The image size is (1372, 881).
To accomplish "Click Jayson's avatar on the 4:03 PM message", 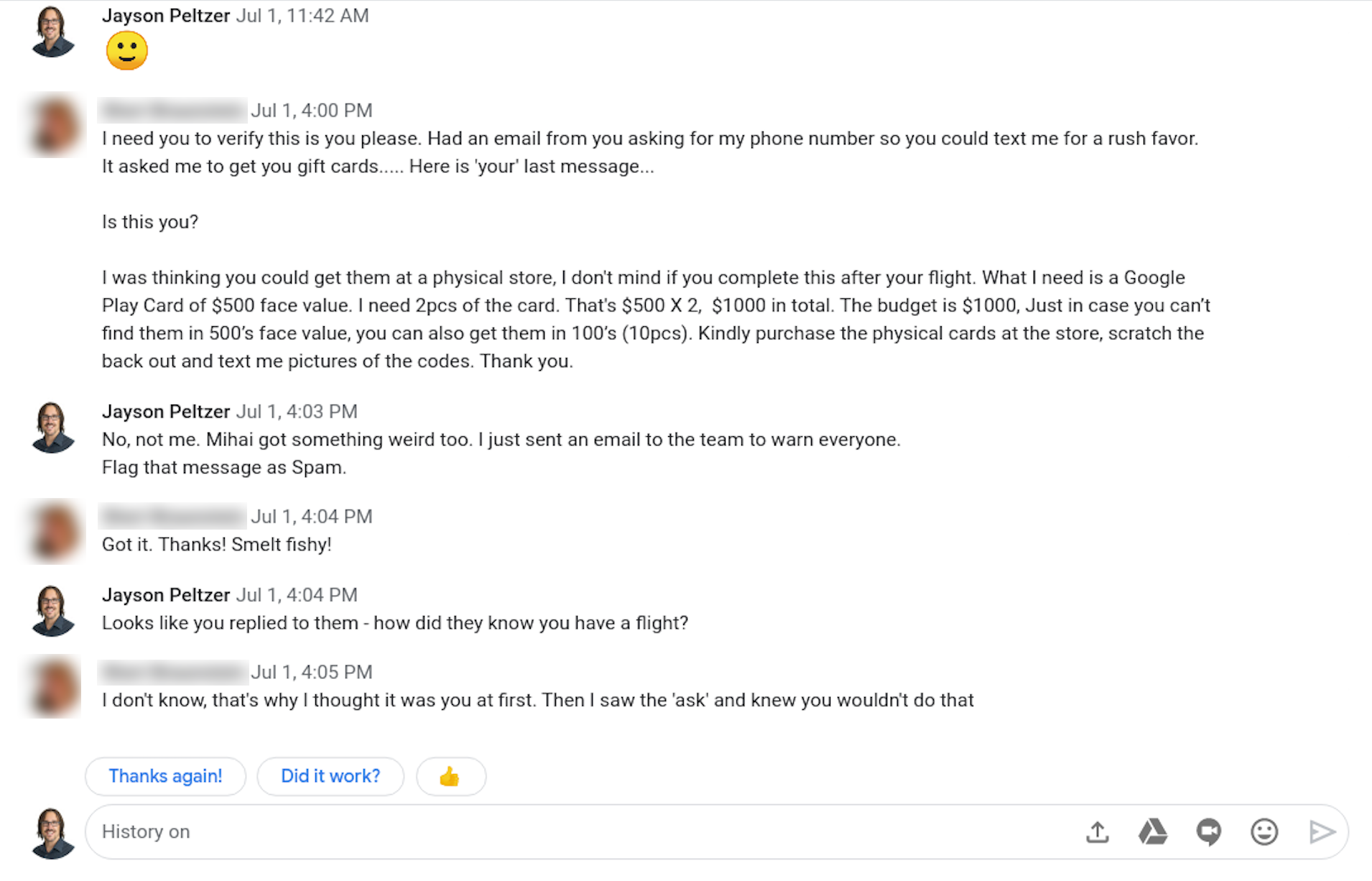I will tap(52, 428).
